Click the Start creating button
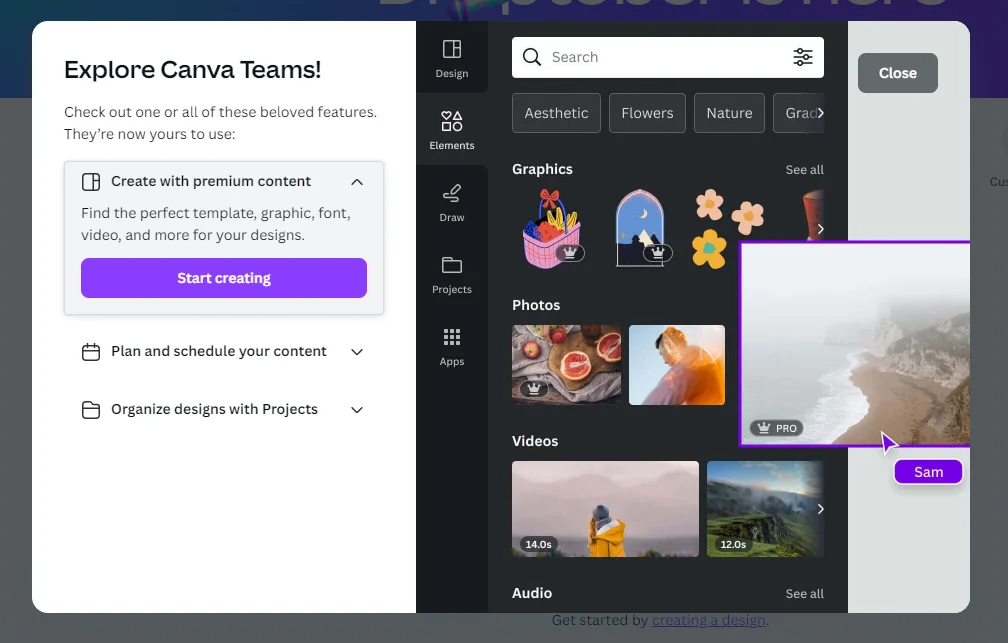Viewport: 1008px width, 643px height. point(224,278)
